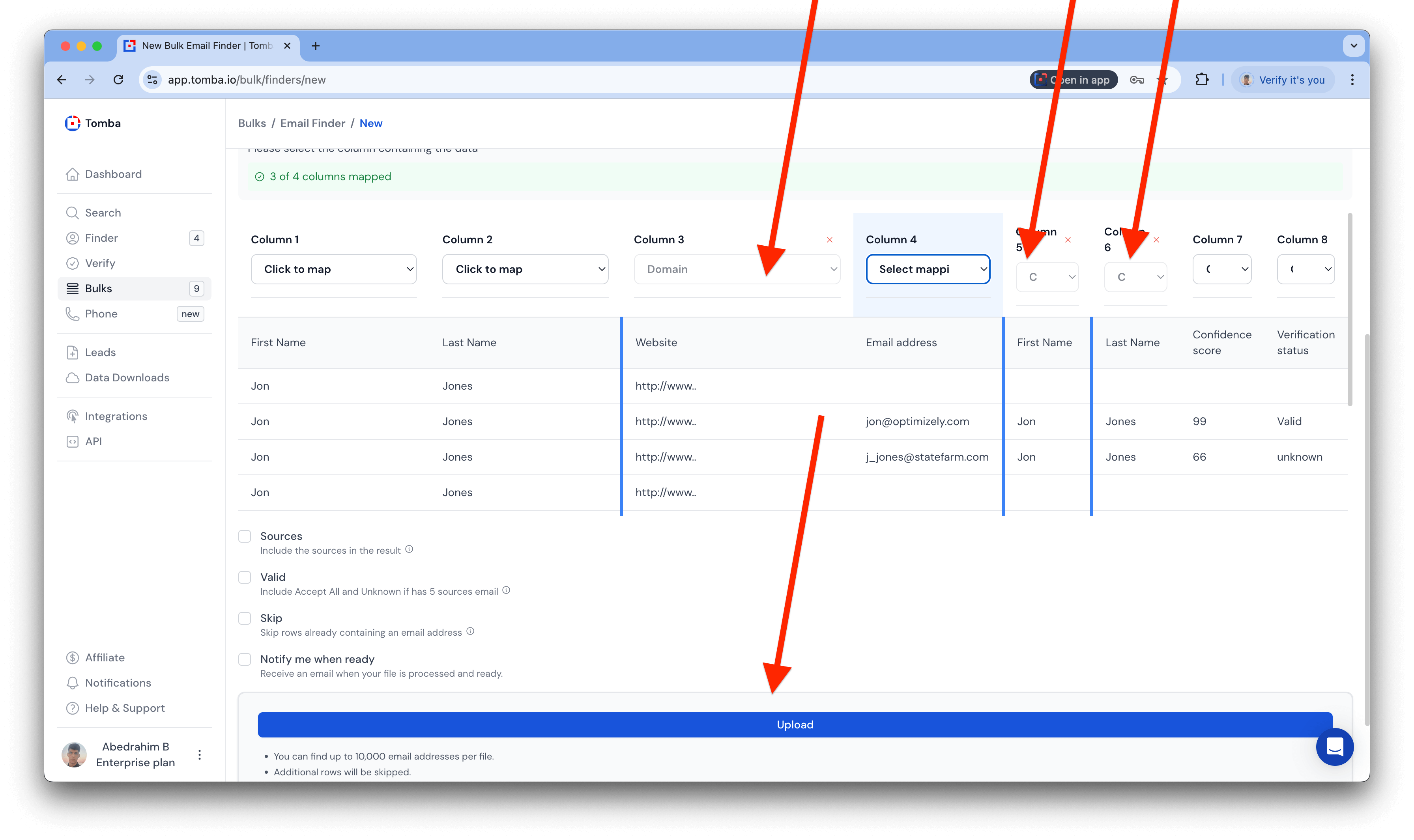
Task: Click New in the breadcrumb
Action: pyautogui.click(x=371, y=123)
